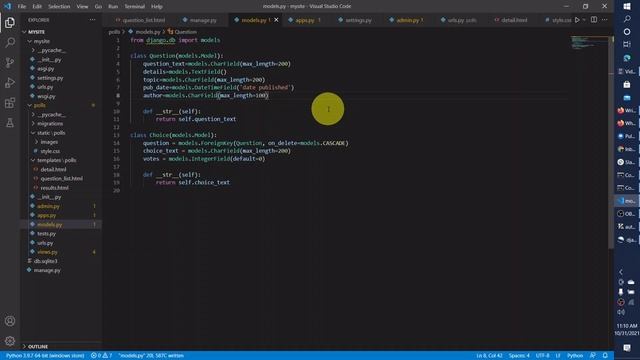Viewport: 640px width, 360px height.
Task: Expand the OUTLINE section
Action: (x=38, y=347)
